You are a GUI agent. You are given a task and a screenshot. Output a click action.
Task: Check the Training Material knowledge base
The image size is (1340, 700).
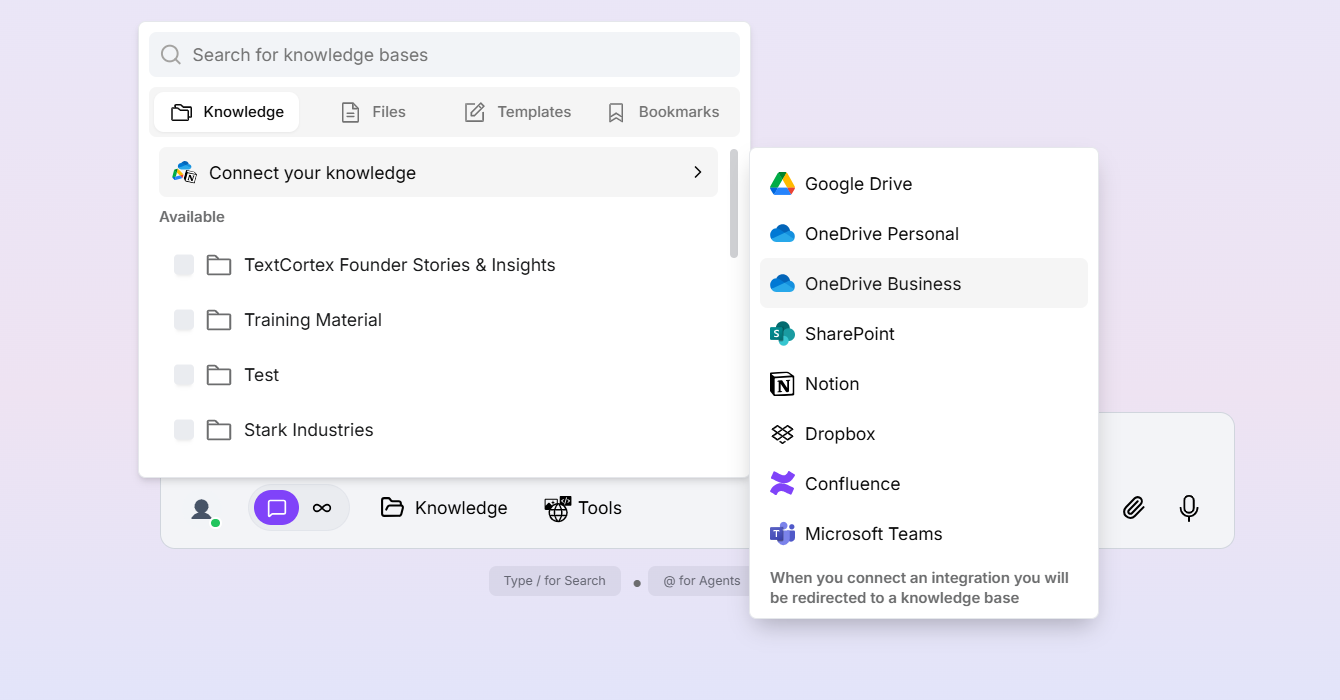[184, 320]
